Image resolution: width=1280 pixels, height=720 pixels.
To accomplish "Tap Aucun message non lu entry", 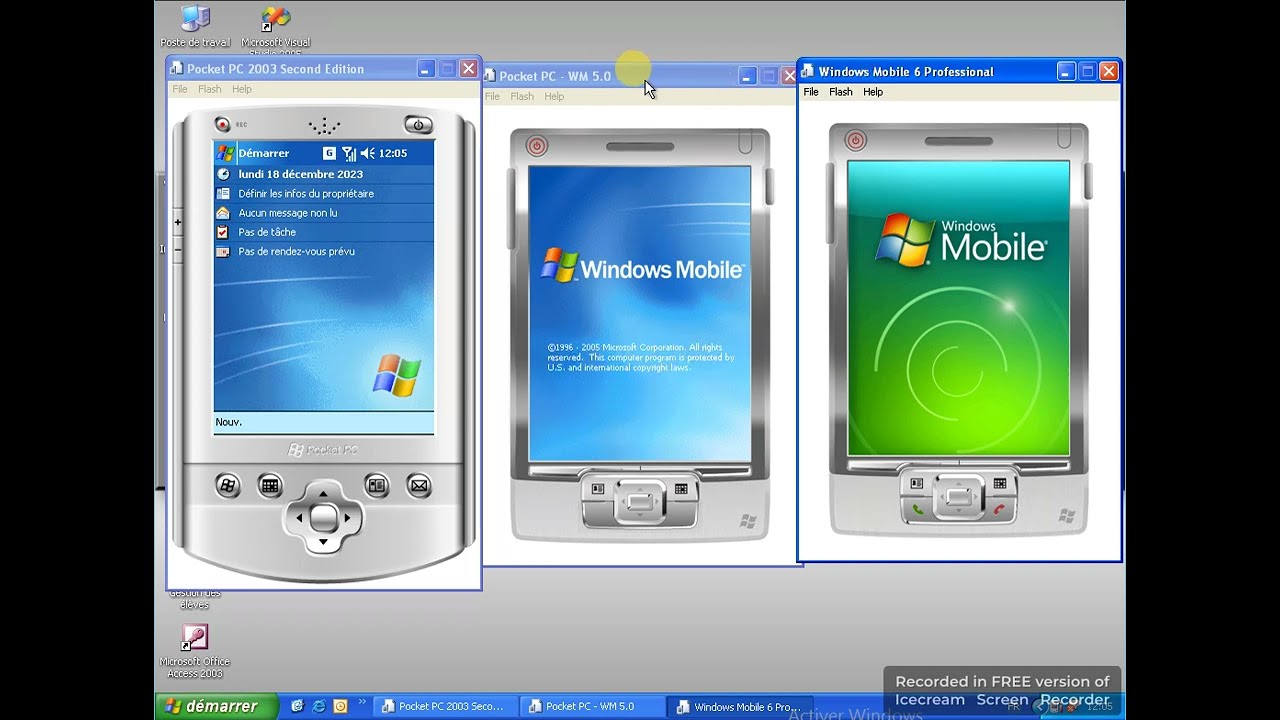I will coord(288,213).
